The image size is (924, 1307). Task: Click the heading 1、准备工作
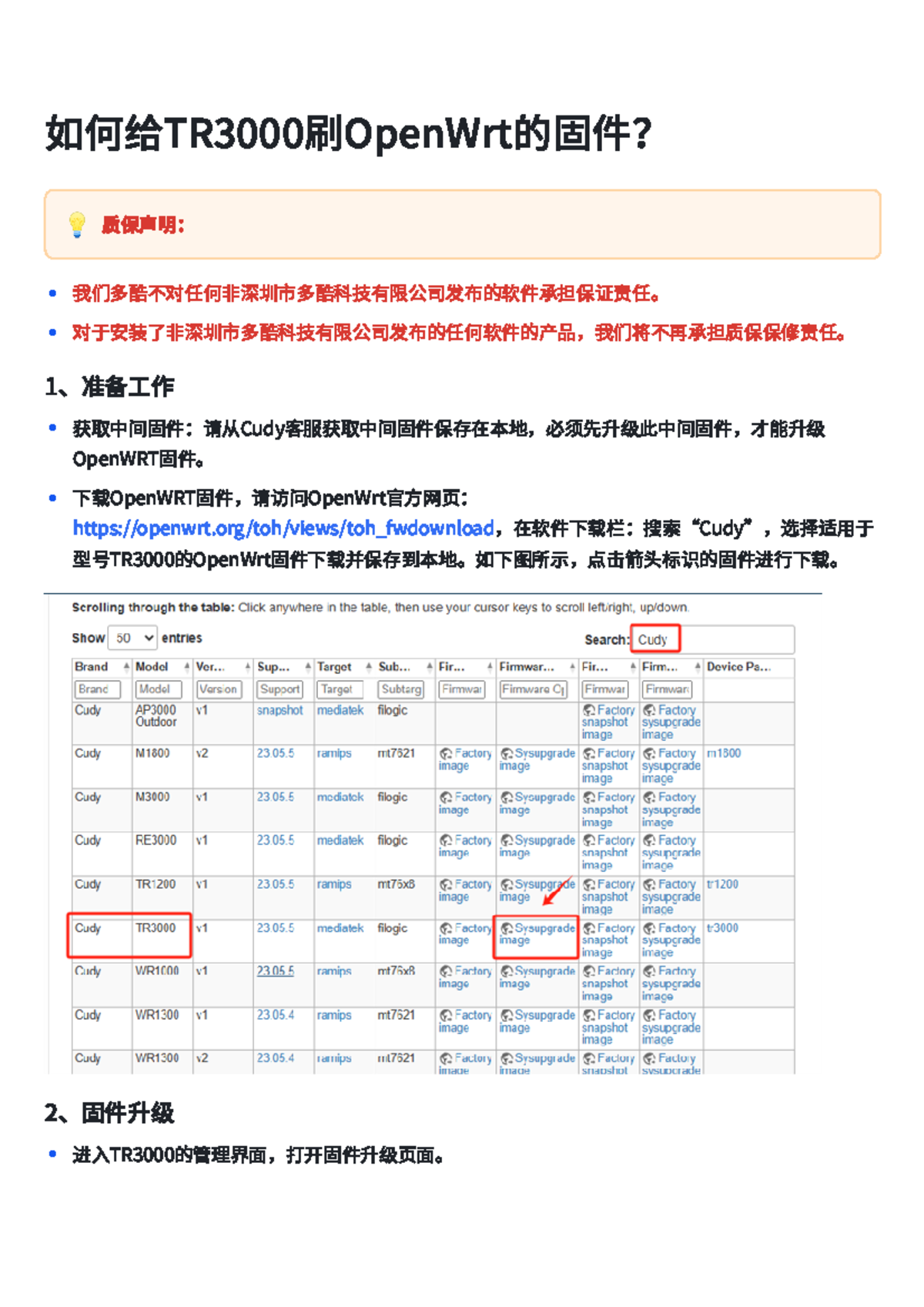coord(109,387)
